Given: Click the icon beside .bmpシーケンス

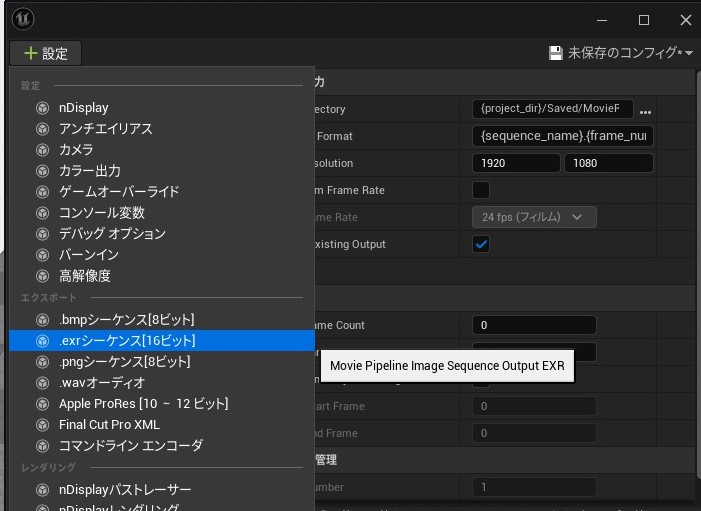Looking at the screenshot, I should click(x=42, y=320).
